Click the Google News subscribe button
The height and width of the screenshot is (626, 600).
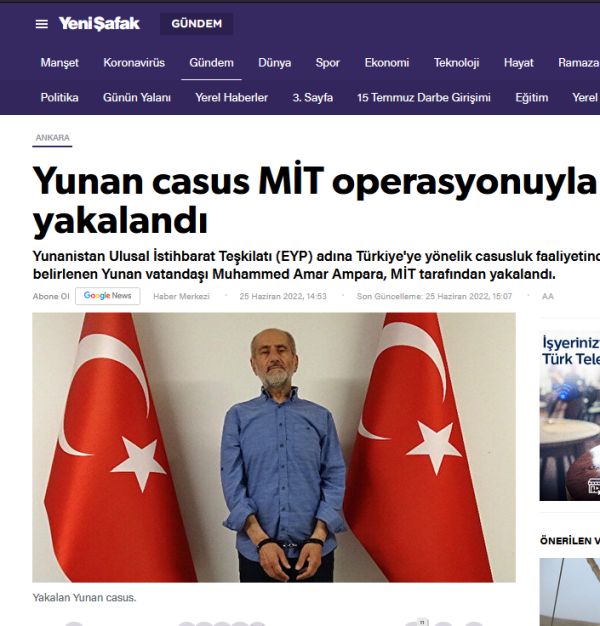click(x=107, y=296)
